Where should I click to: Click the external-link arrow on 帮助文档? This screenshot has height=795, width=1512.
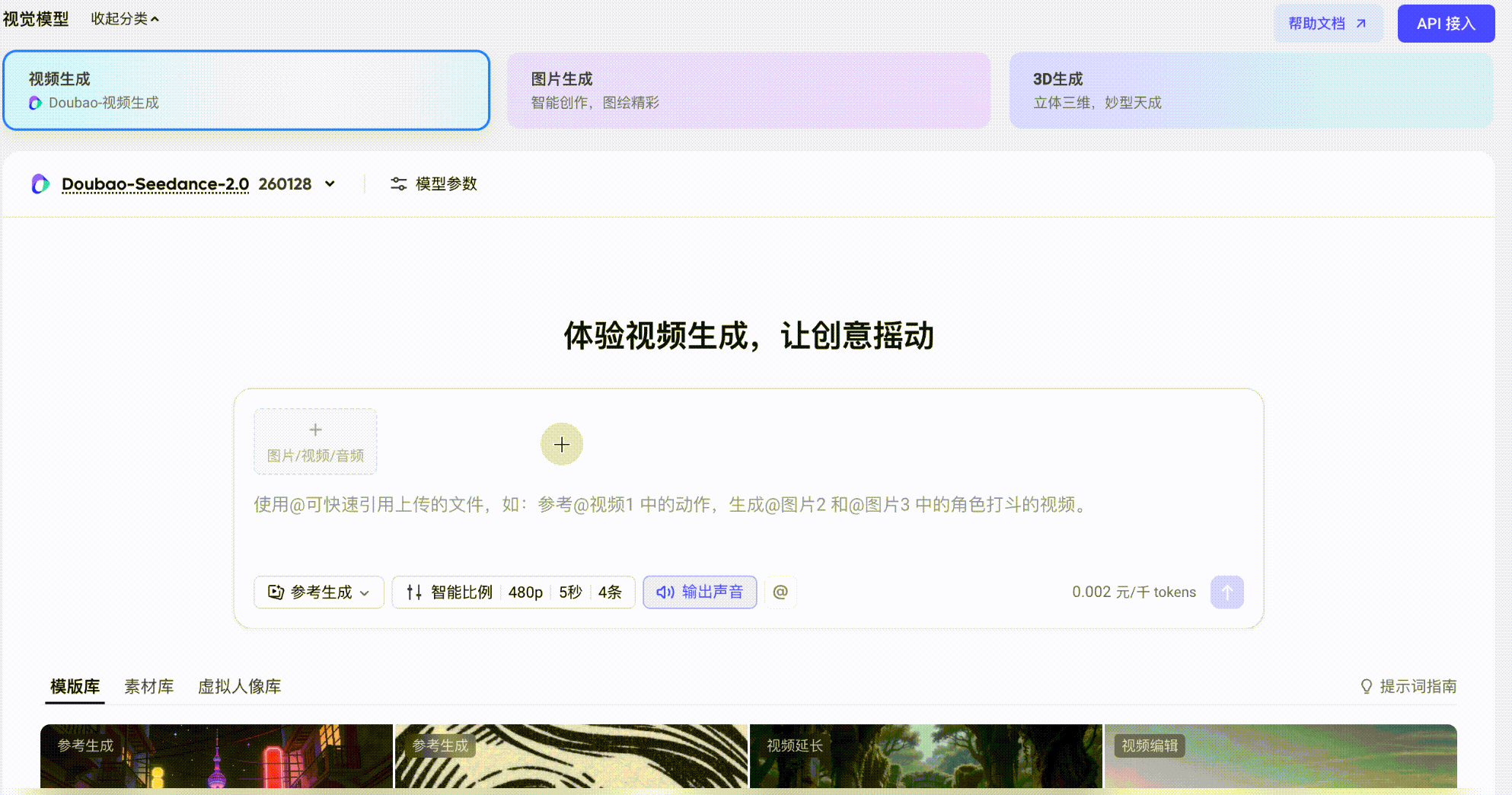[1361, 24]
